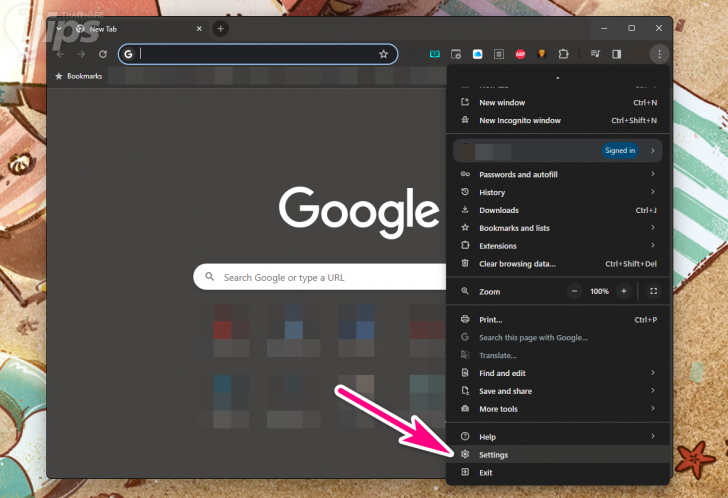Click the Google G icon in address bar

(x=129, y=54)
